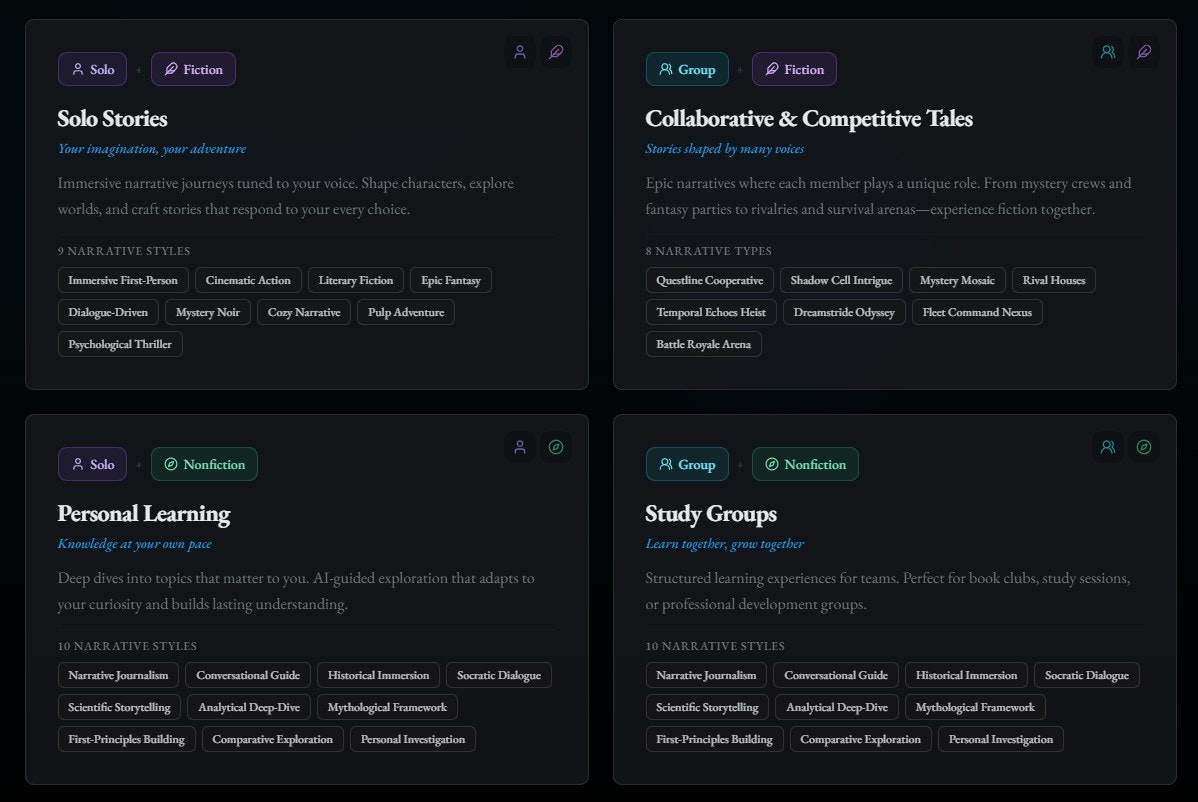Pick Socratic Dialogue under Personal Learning
The height and width of the screenshot is (802, 1198).
click(498, 675)
